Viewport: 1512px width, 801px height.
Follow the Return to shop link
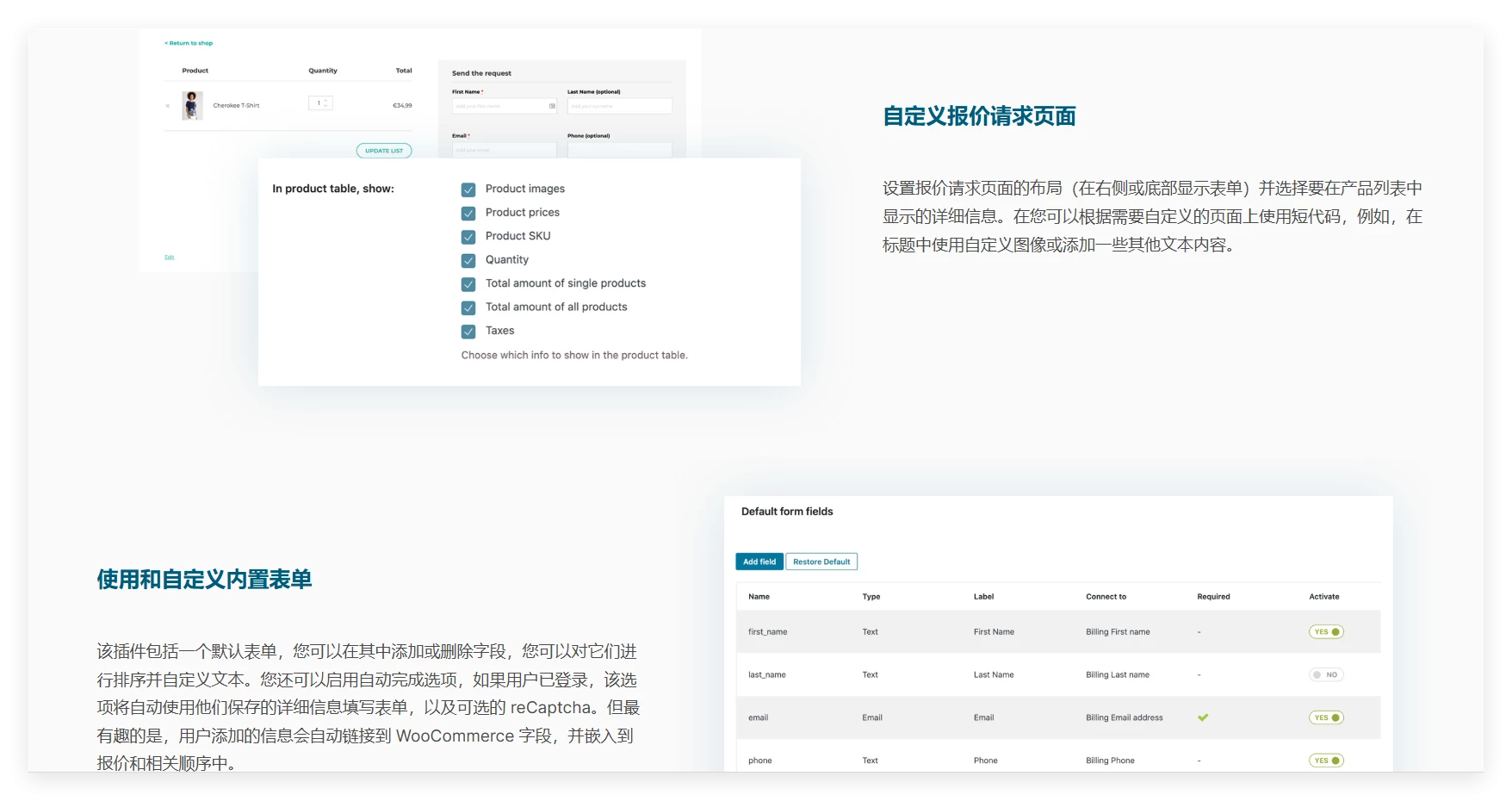[x=189, y=43]
